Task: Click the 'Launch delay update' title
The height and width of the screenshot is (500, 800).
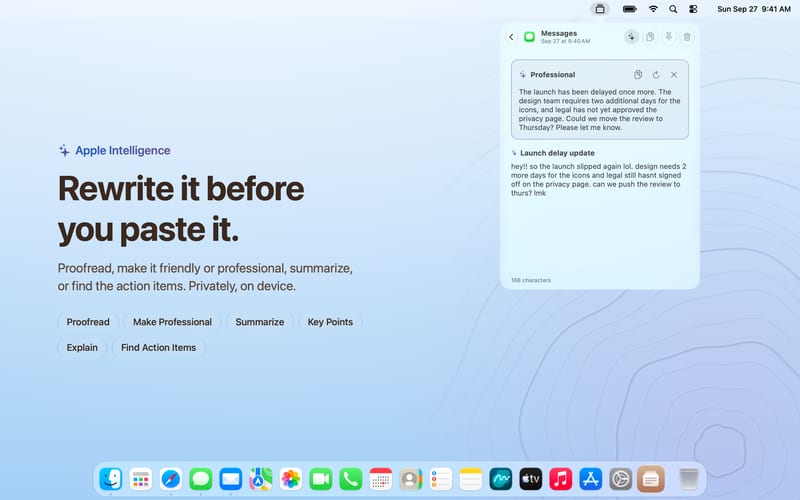Action: tap(557, 153)
